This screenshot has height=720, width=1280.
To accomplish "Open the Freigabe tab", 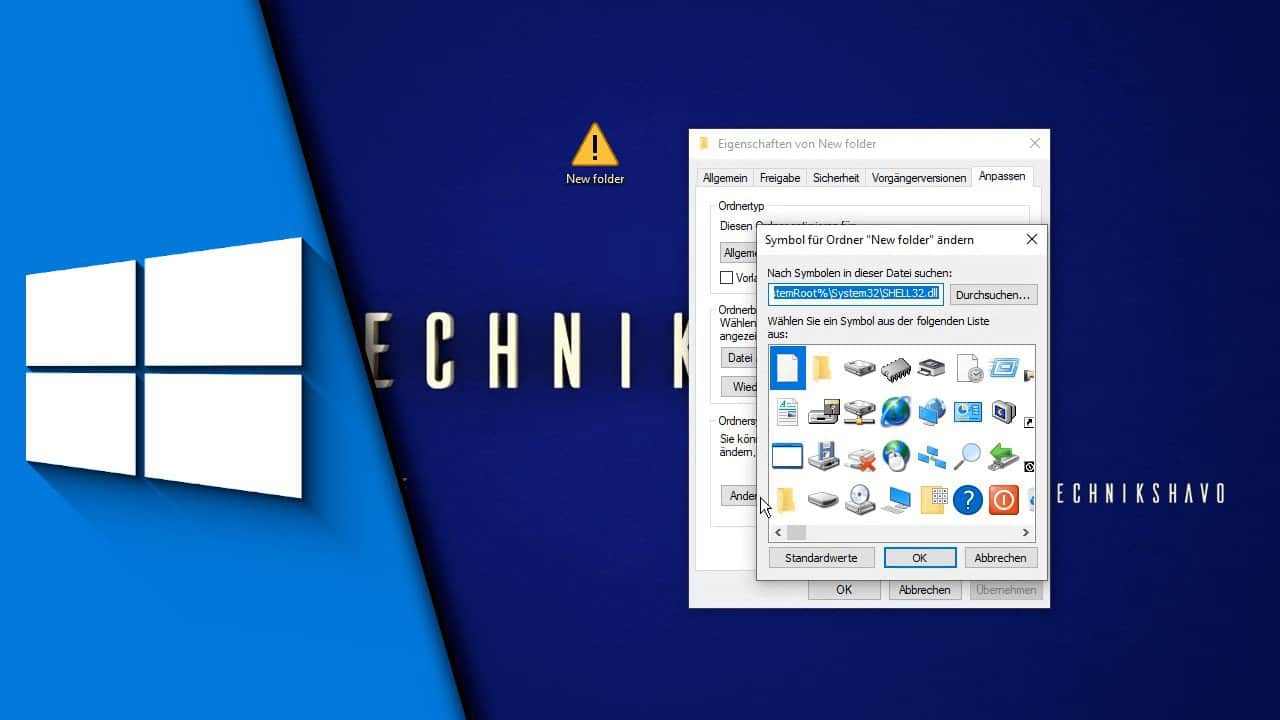I will coord(780,178).
